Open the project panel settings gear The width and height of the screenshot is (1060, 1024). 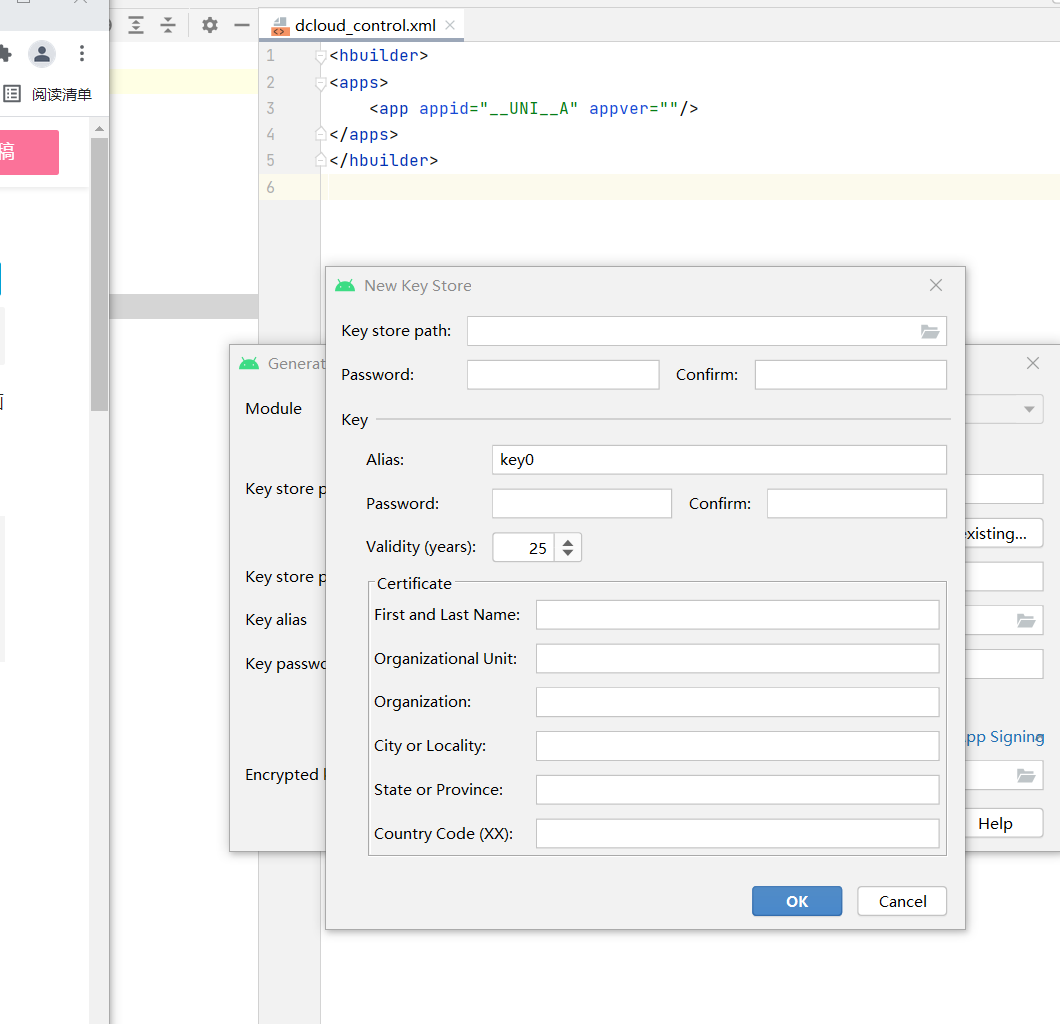(x=210, y=26)
